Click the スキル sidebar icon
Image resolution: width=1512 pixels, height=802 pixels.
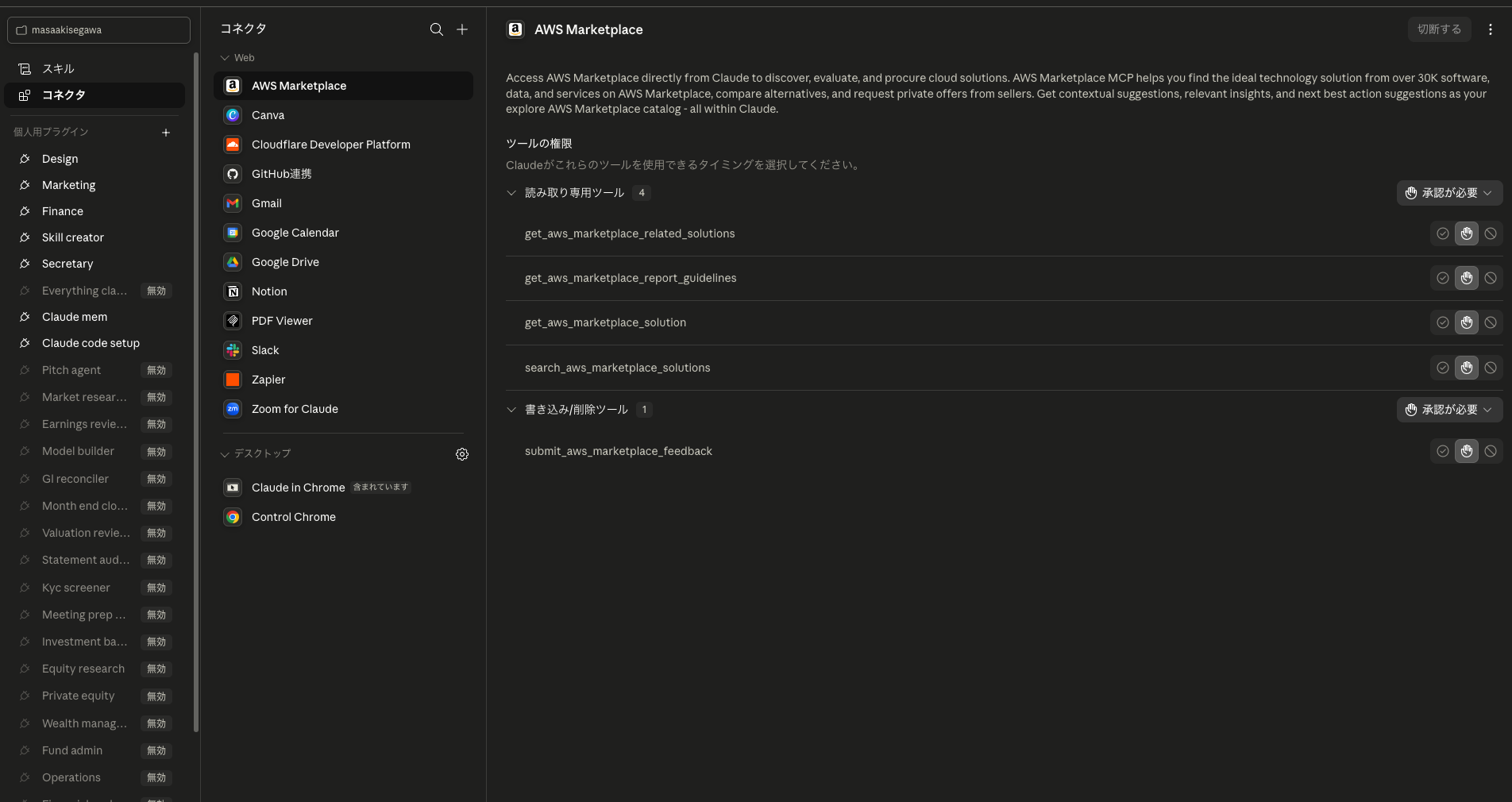[x=25, y=69]
